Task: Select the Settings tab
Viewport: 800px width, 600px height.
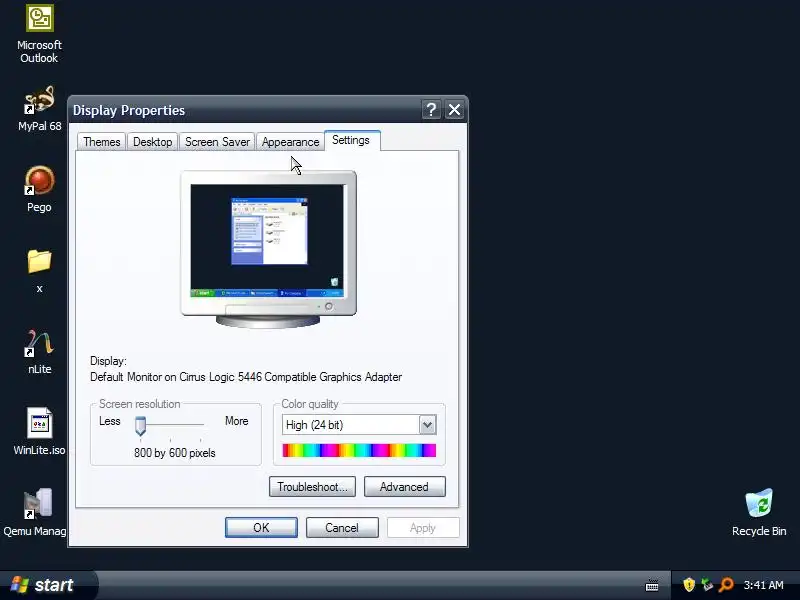Action: tap(351, 140)
